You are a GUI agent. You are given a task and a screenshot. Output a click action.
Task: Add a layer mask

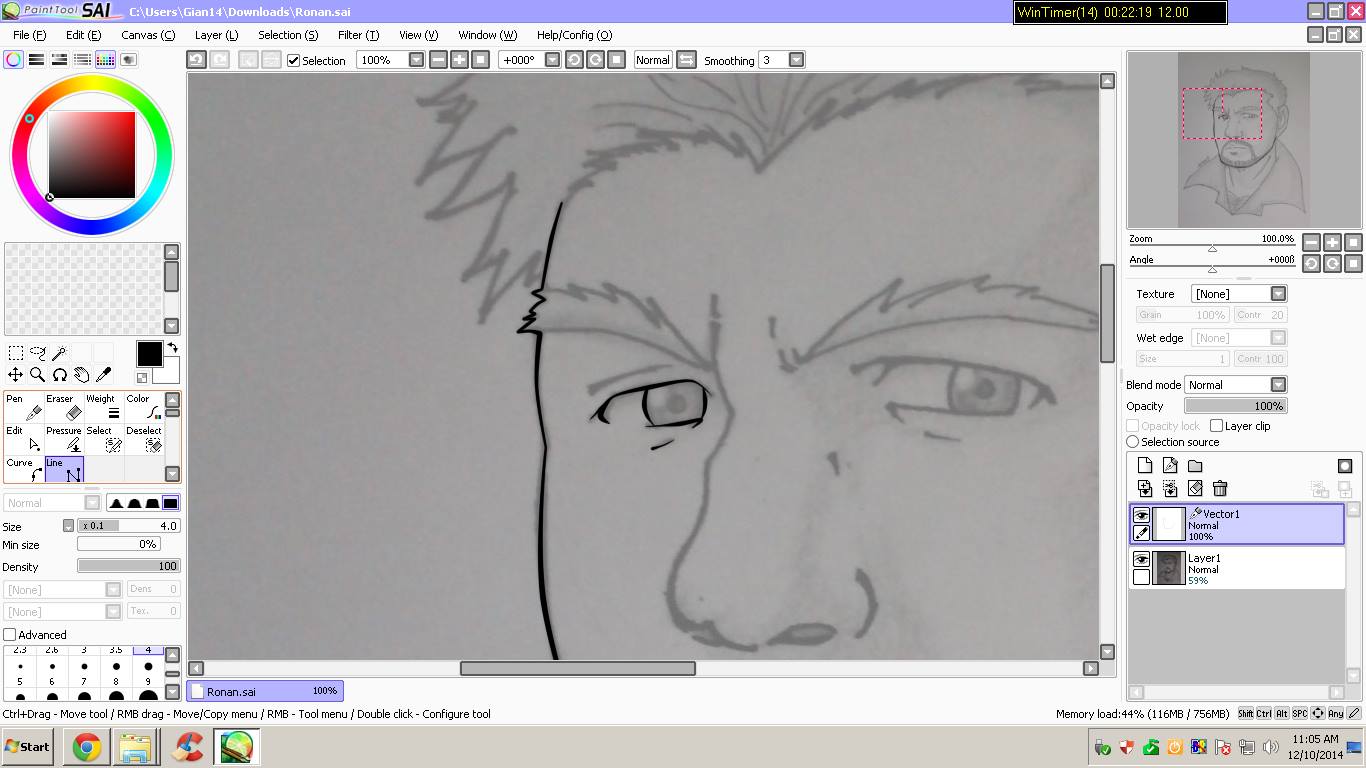click(1345, 466)
